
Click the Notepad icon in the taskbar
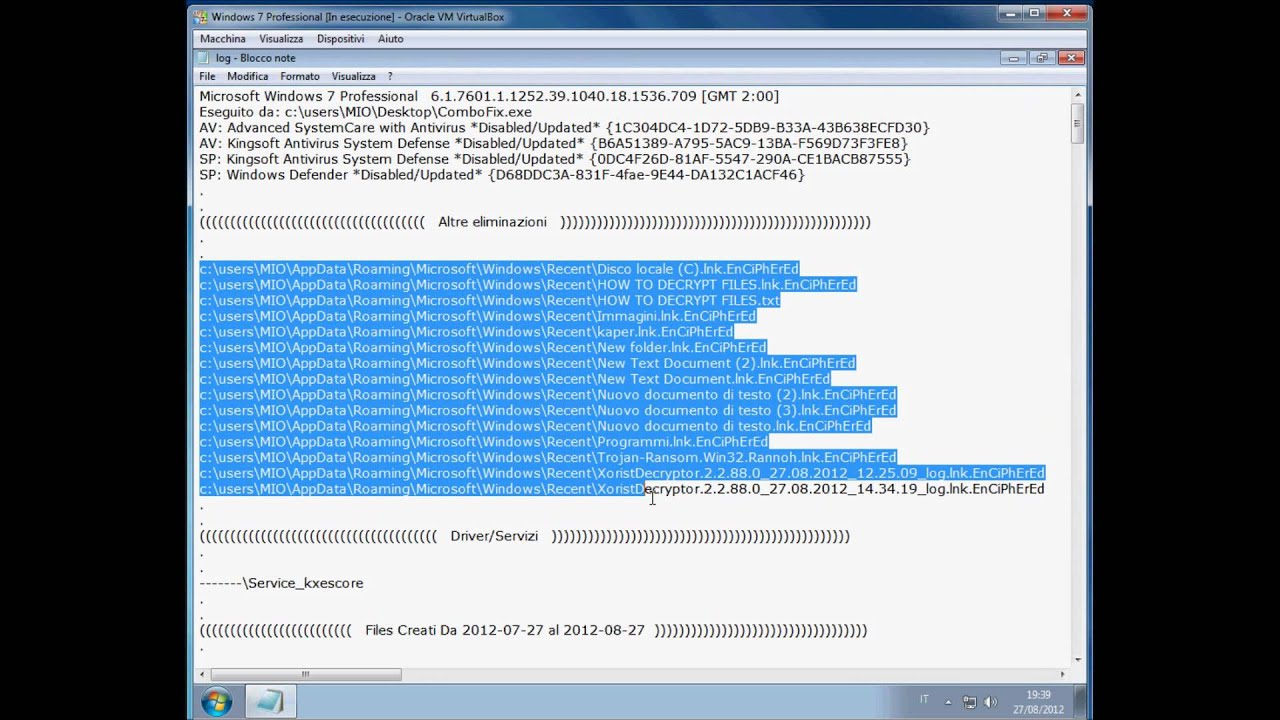(269, 702)
